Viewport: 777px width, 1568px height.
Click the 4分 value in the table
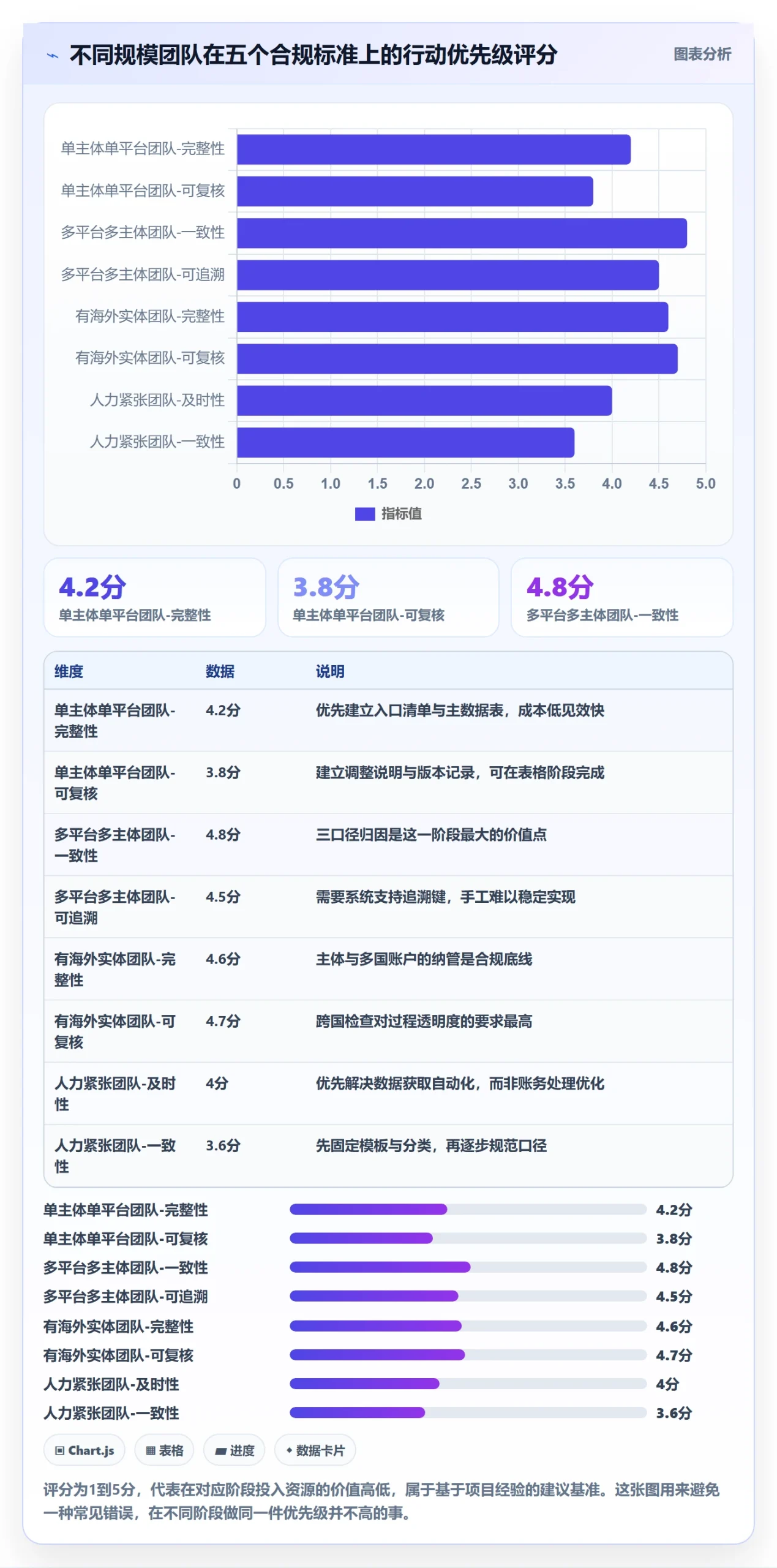tap(217, 1083)
